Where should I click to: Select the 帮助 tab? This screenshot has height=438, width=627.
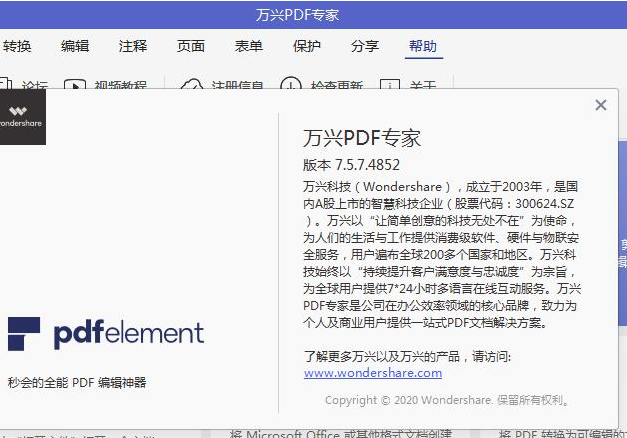click(x=423, y=46)
